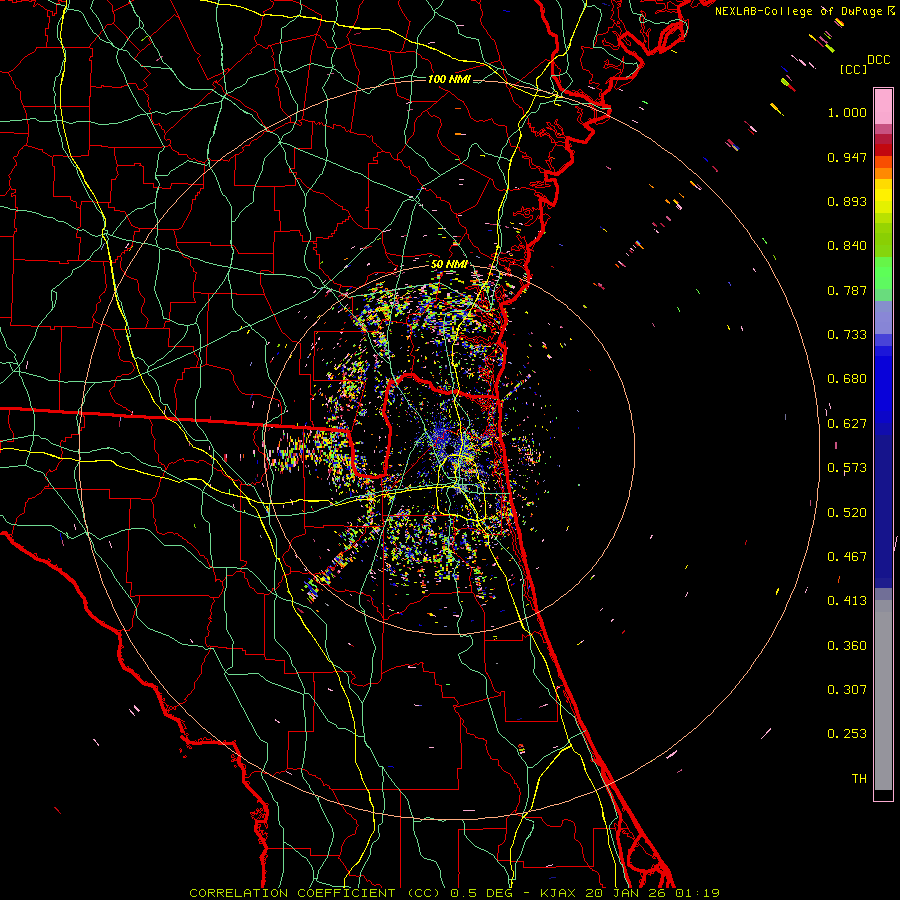This screenshot has height=900, width=900.
Task: Click the 20 JAN 26 date text
Action: point(624,893)
